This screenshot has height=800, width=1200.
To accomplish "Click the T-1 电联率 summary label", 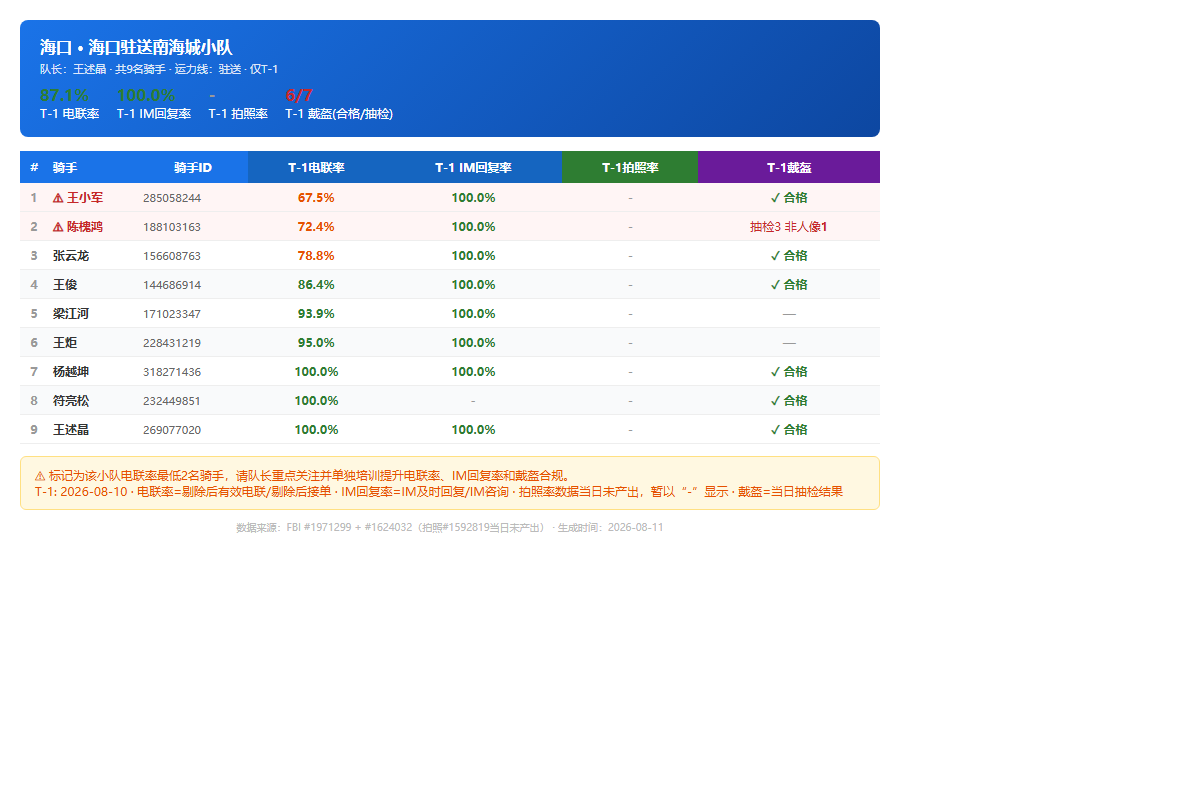I will pyautogui.click(x=70, y=114).
